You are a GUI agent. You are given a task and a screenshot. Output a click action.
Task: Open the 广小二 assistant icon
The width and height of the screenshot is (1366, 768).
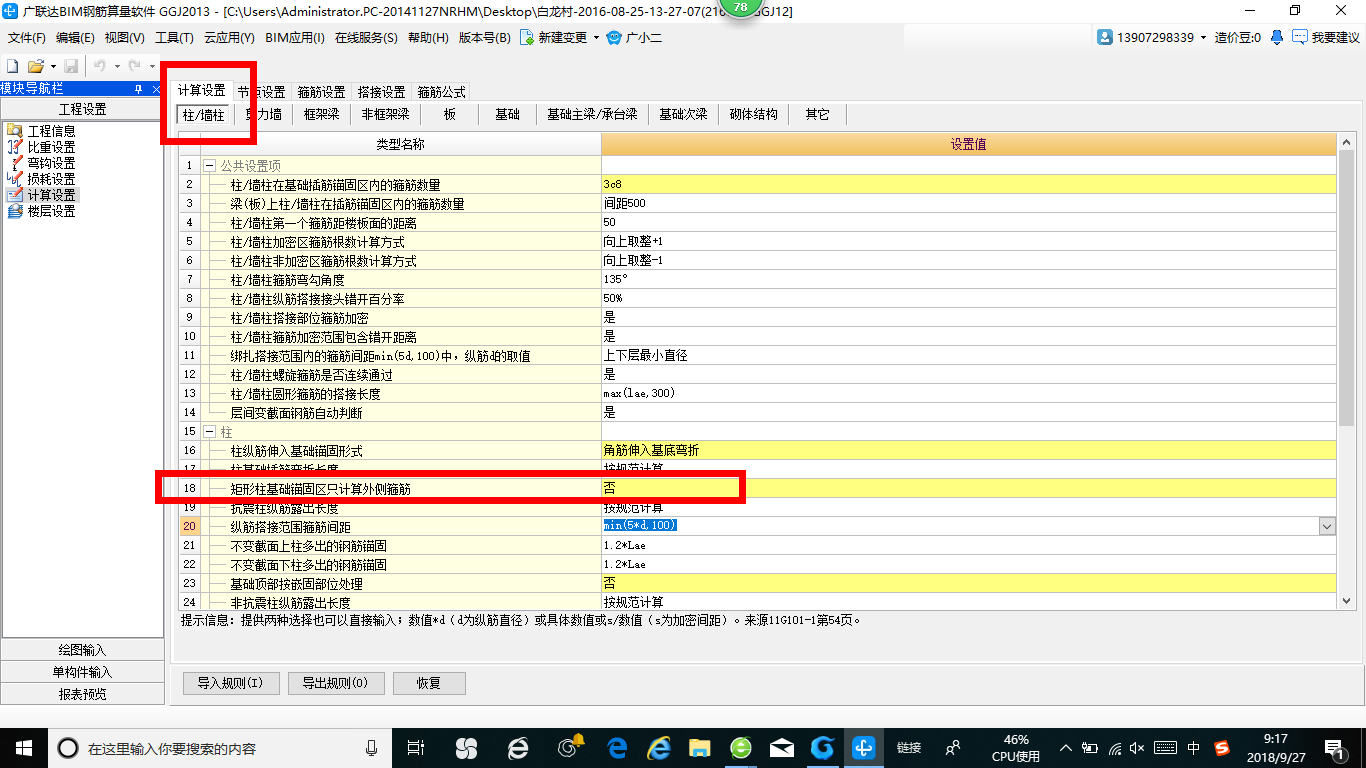[614, 38]
